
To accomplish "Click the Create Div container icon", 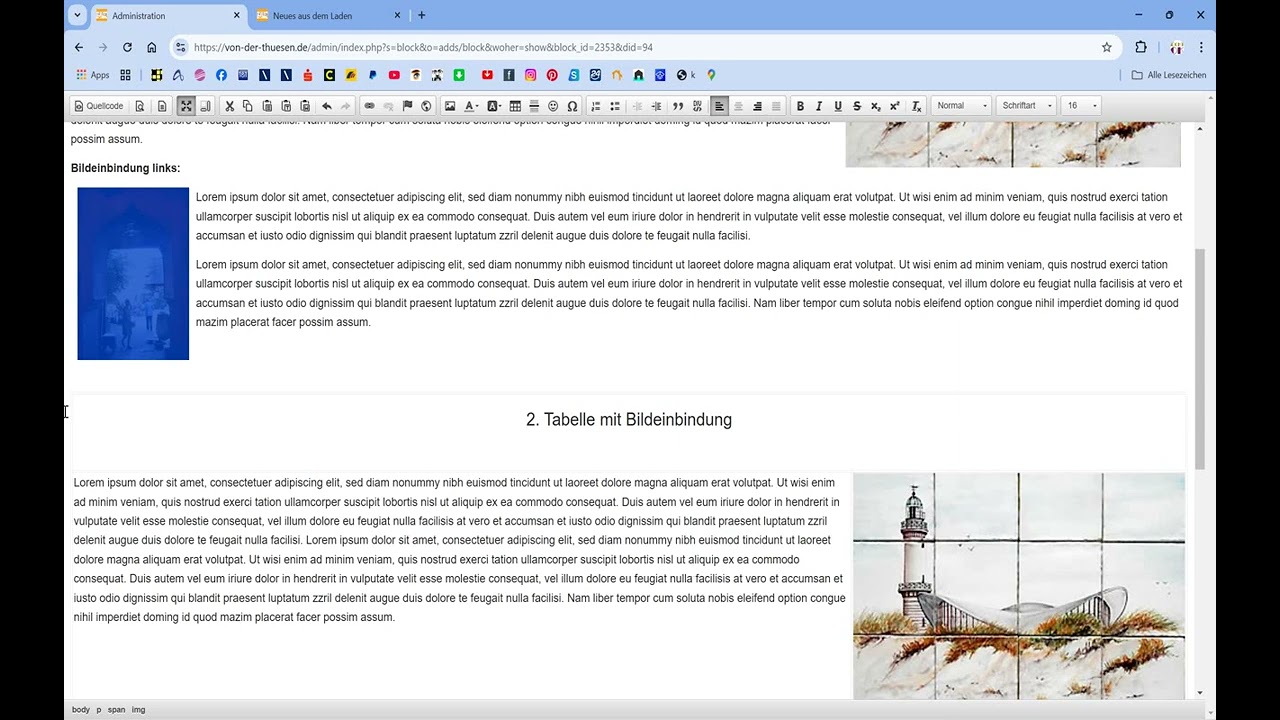I will (x=697, y=106).
